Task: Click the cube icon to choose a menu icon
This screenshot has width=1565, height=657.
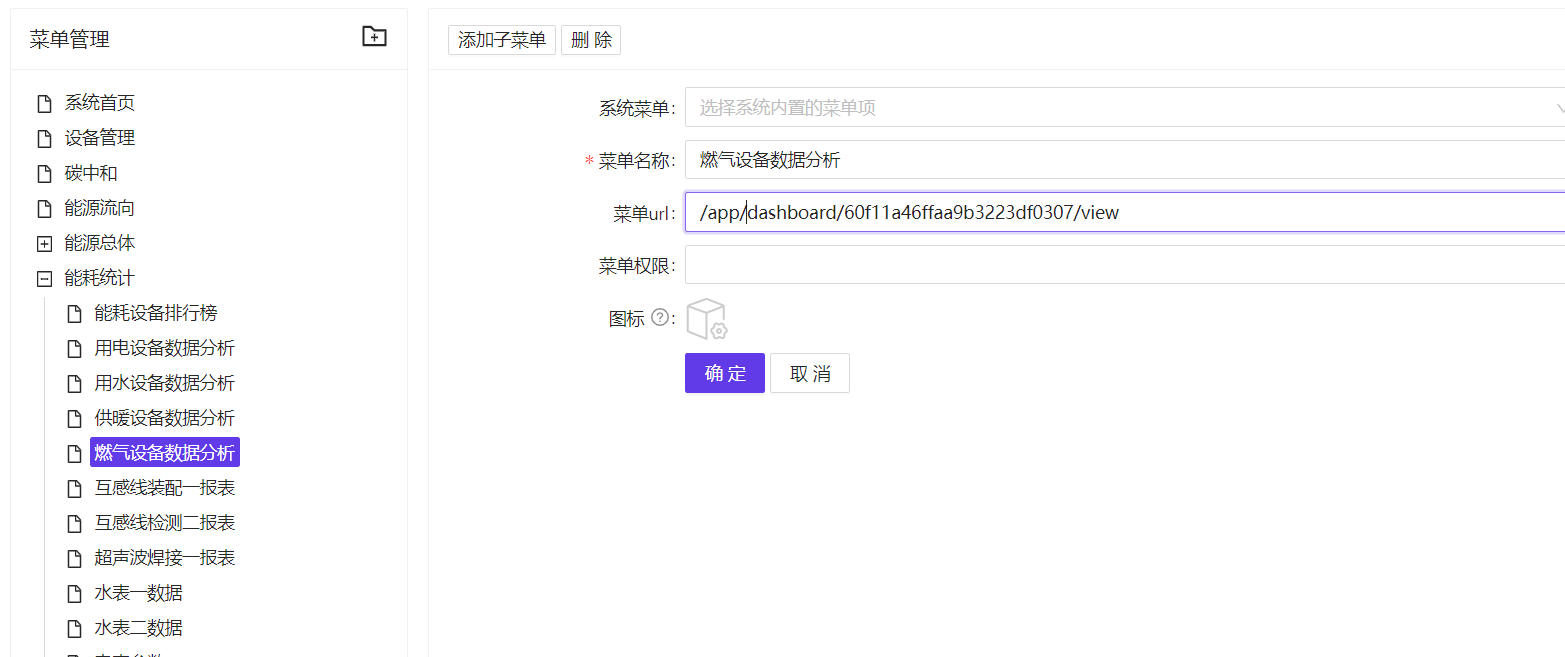Action: tap(708, 319)
